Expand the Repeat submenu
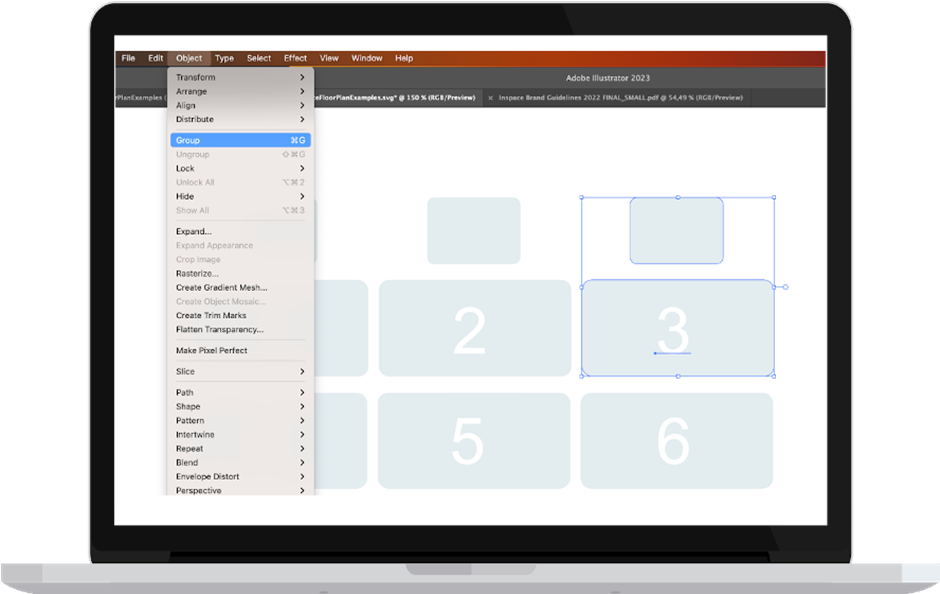This screenshot has width=940, height=594. click(240, 448)
